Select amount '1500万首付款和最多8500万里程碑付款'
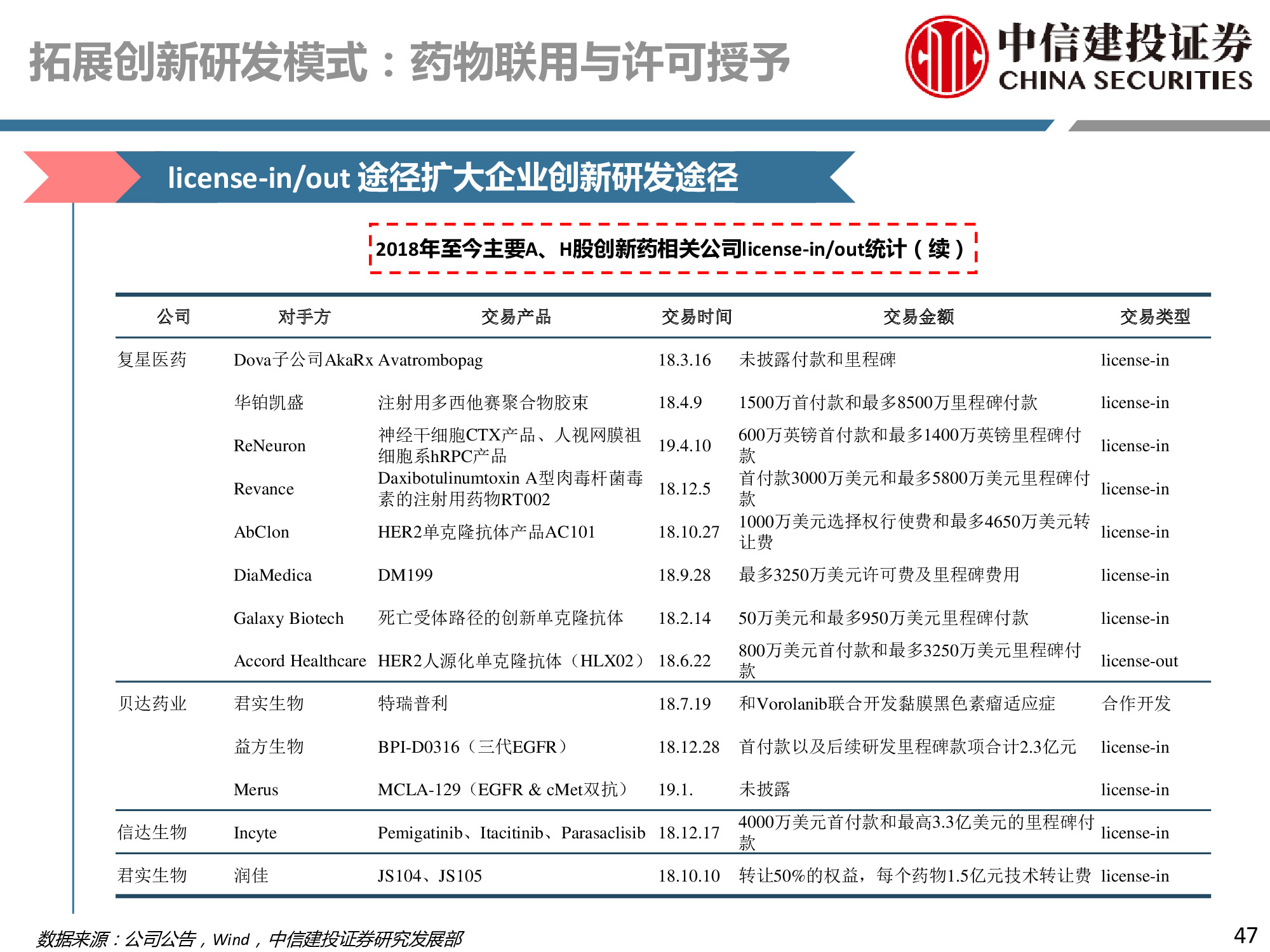Image resolution: width=1270 pixels, height=952 pixels. (x=888, y=402)
